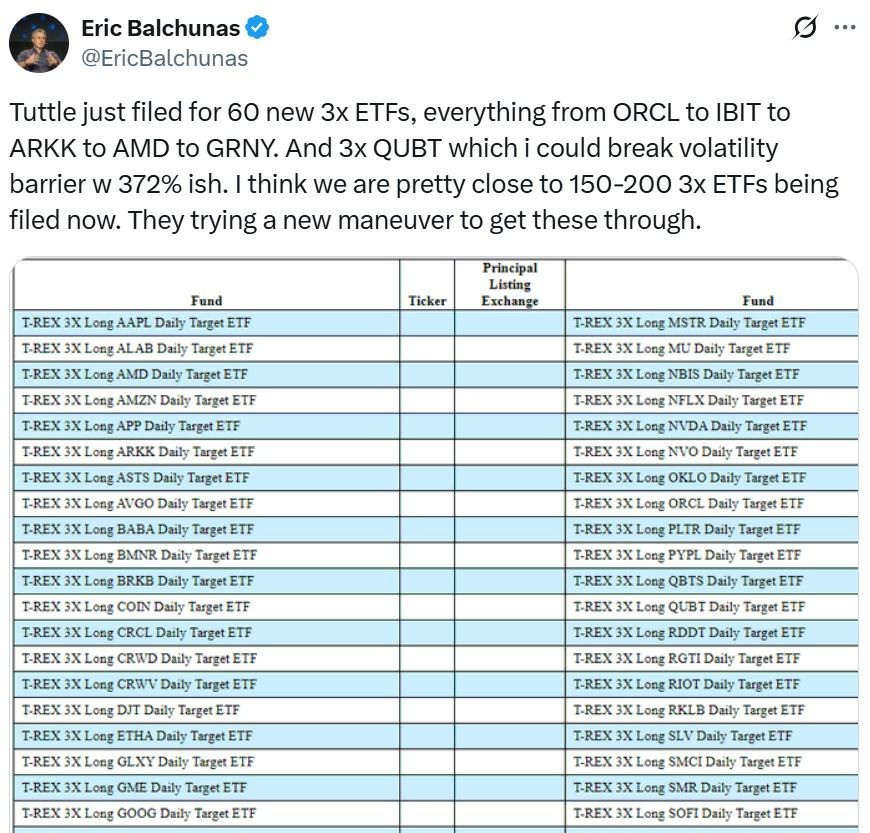Select the T-REX 3X Long QUBT row

click(x=689, y=607)
